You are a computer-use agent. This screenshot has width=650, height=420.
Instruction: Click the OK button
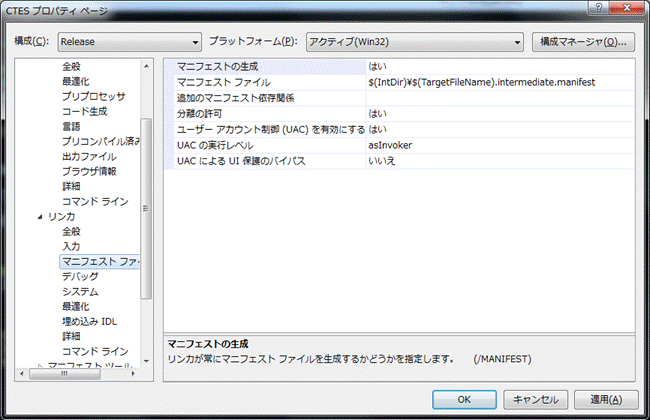464,400
